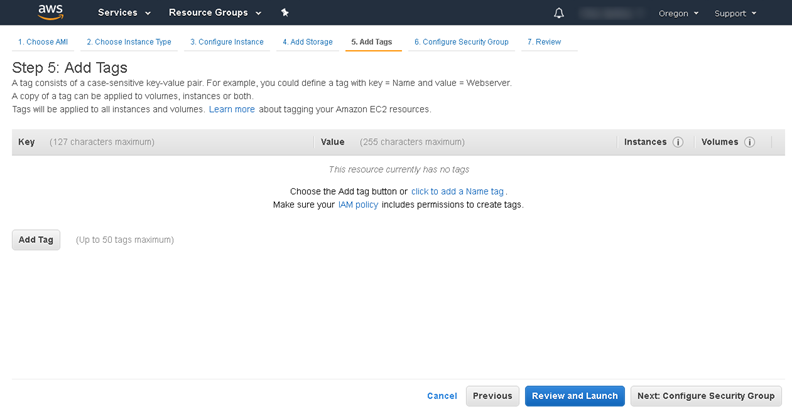Click the pin shortcut icon in navbar
The width and height of the screenshot is (792, 419).
285,13
